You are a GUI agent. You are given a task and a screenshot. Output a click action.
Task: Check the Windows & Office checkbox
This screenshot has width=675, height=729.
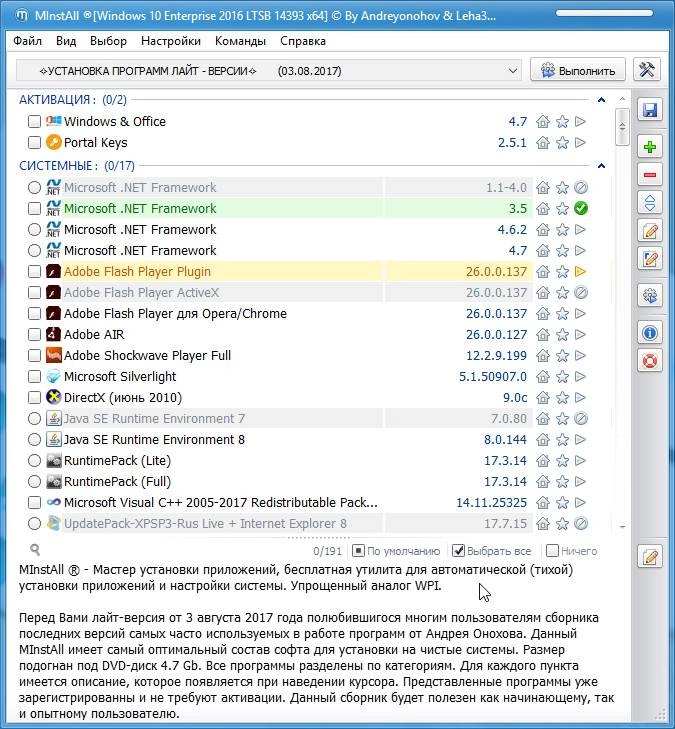(34, 121)
